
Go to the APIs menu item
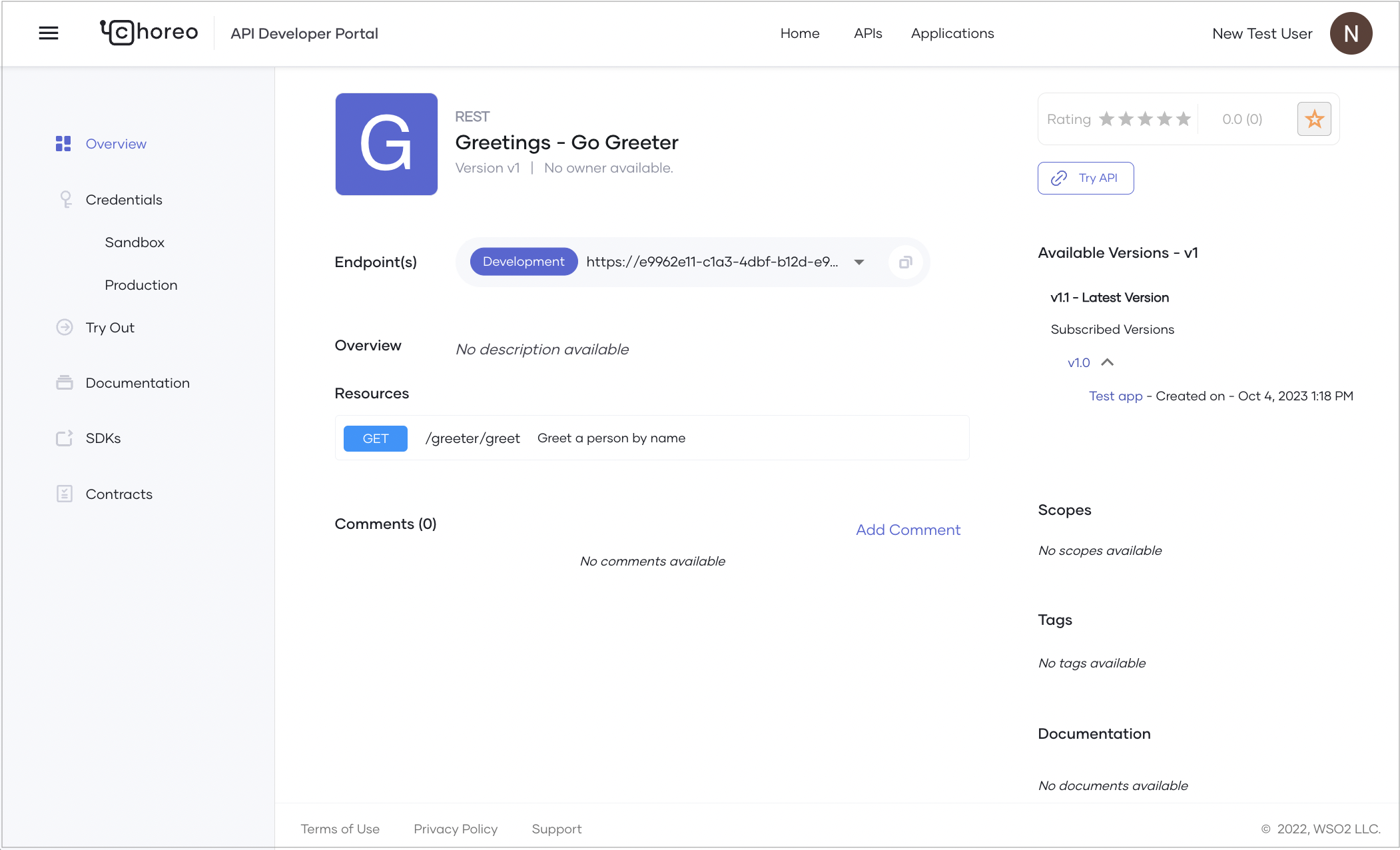[x=867, y=33]
